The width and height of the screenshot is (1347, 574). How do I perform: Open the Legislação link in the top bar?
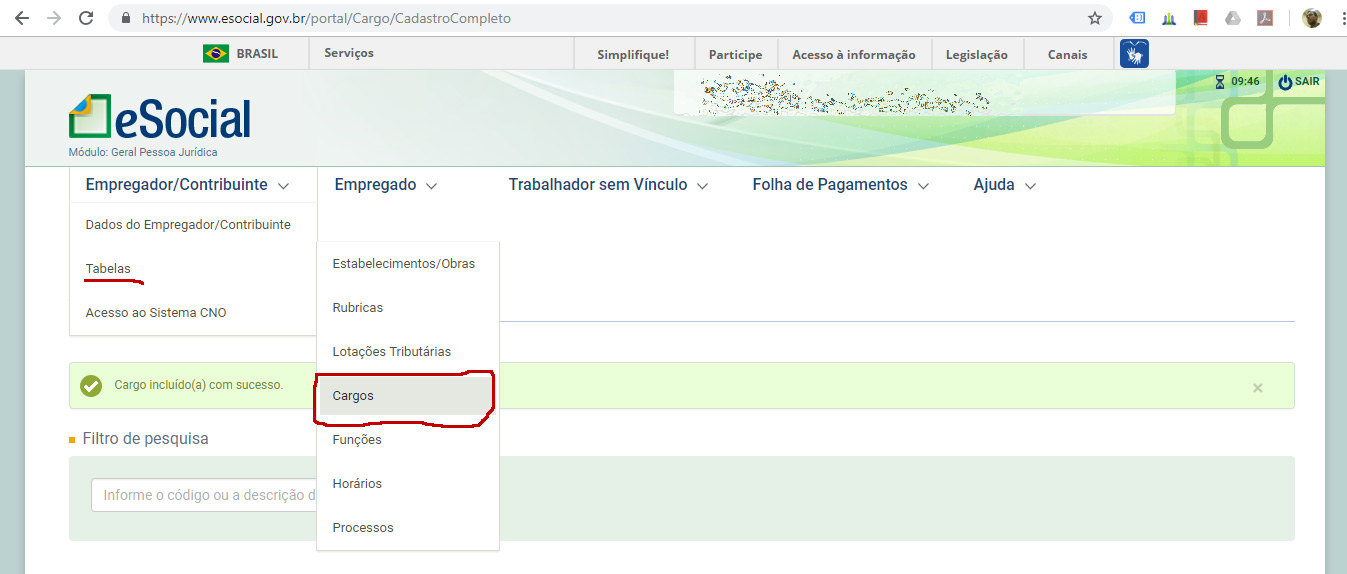click(x=976, y=55)
